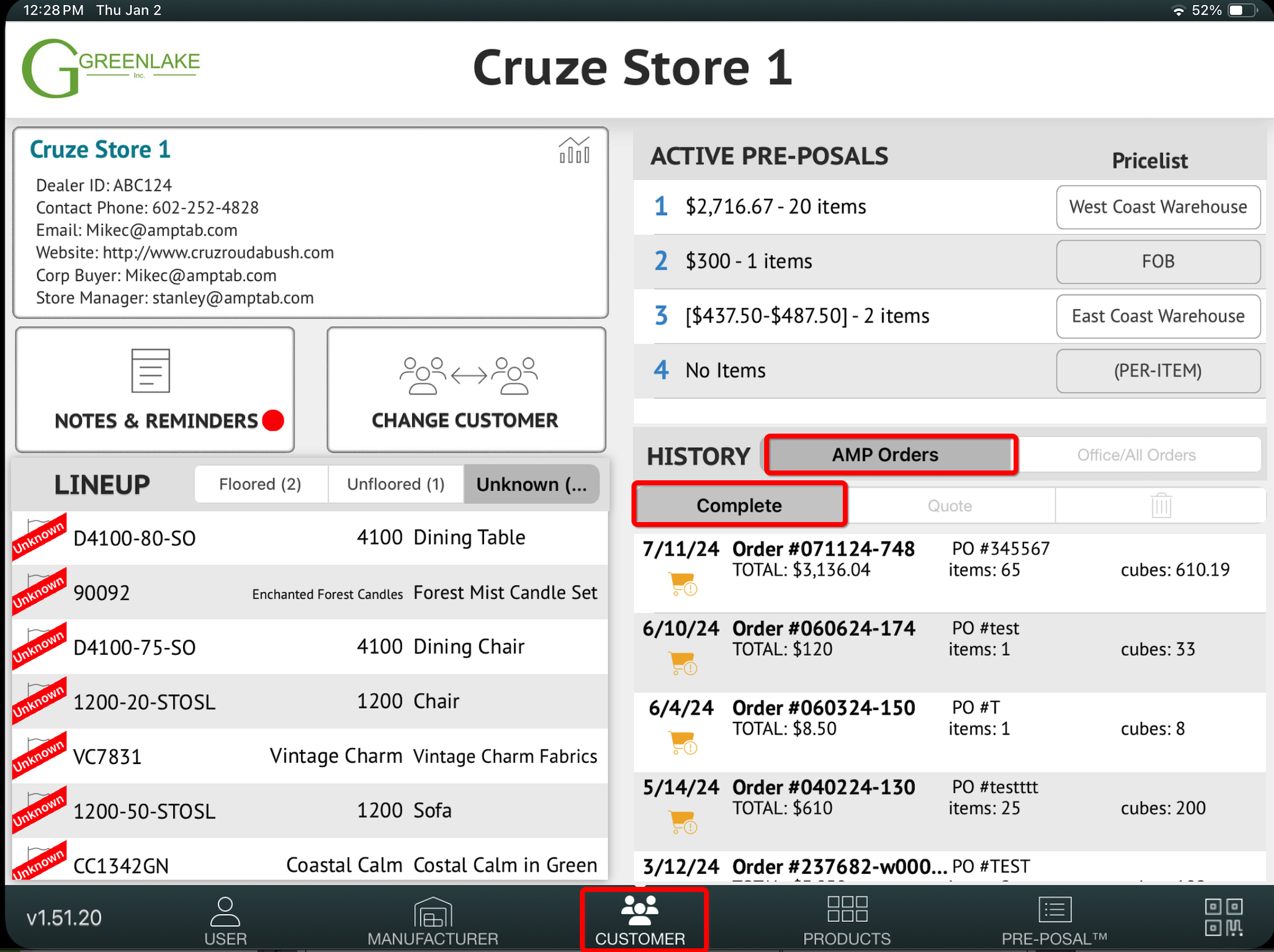Open the QR code scanner icon
Viewport: 1274px width, 952px height.
[1223, 917]
